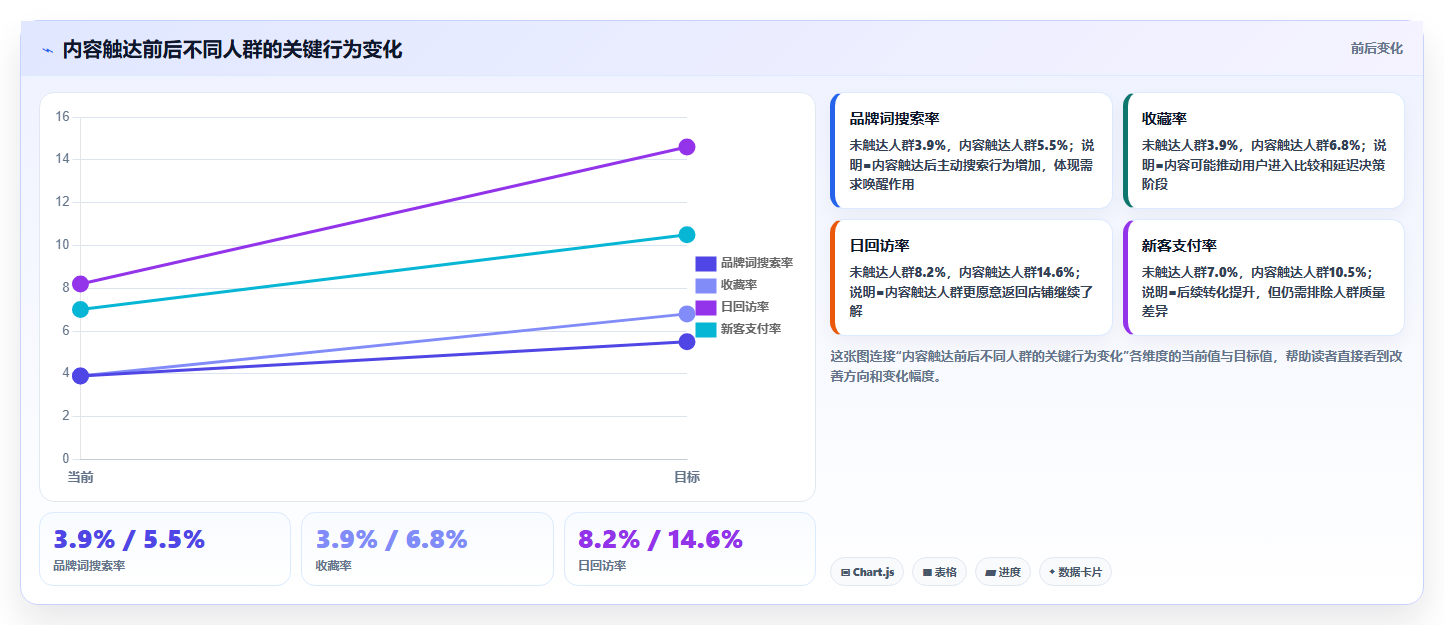Image resolution: width=1444 pixels, height=625 pixels.
Task: Select the light-blue 收藏率 target point at 6.8
Action: [x=687, y=314]
